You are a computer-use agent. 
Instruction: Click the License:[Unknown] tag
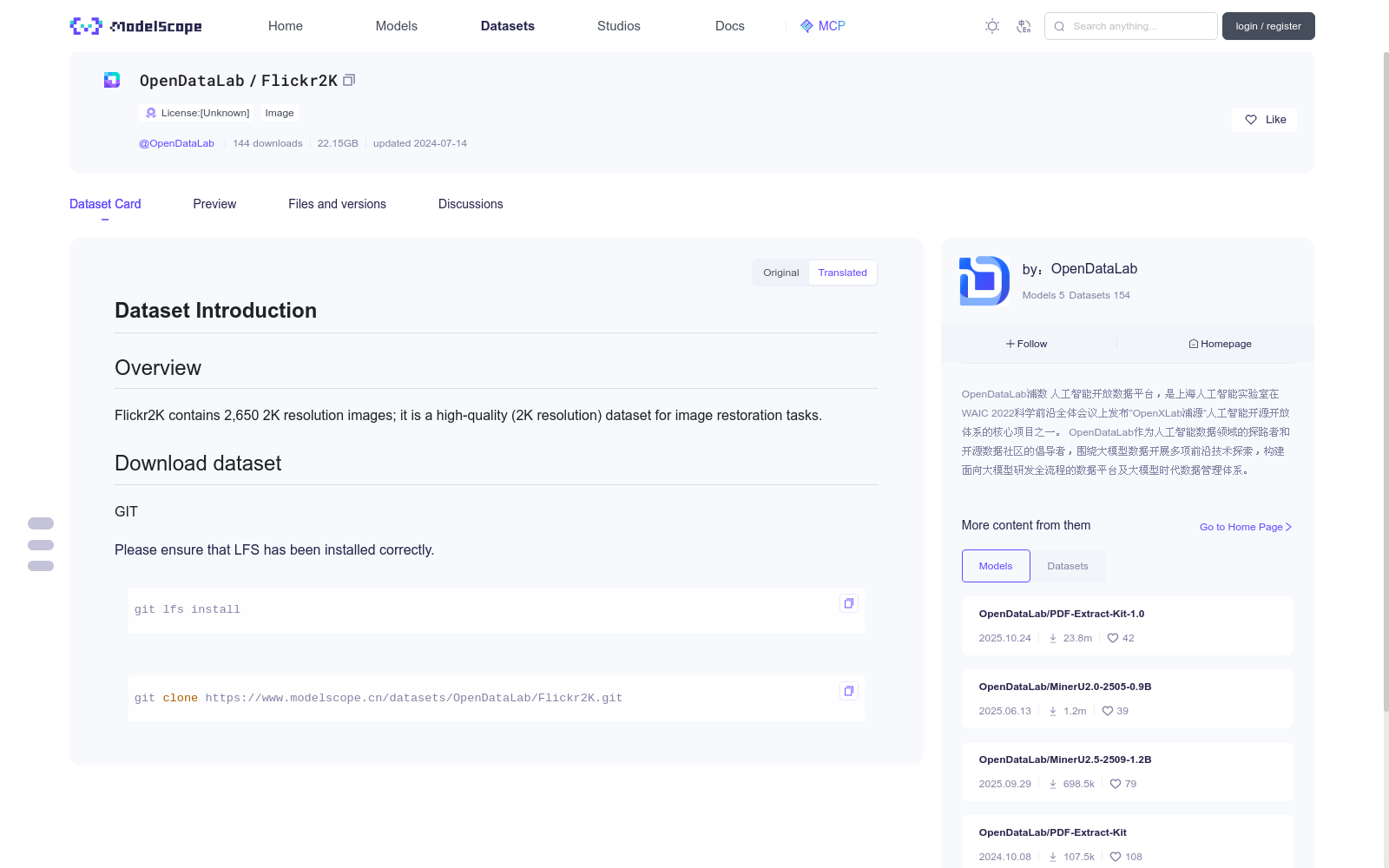coord(197,113)
